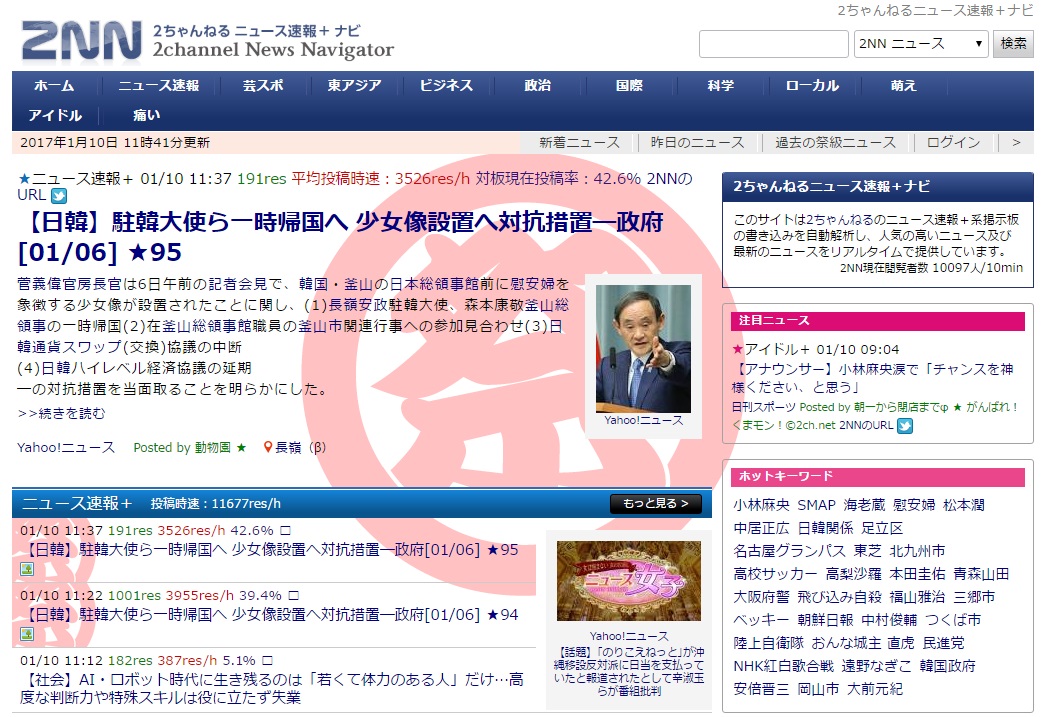Open ニュース速報 menu item

(158, 85)
